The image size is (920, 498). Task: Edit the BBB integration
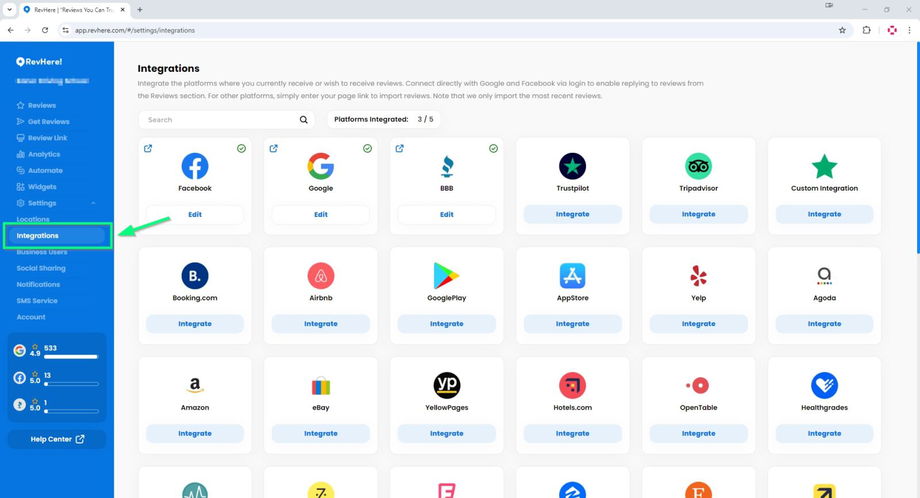point(447,215)
